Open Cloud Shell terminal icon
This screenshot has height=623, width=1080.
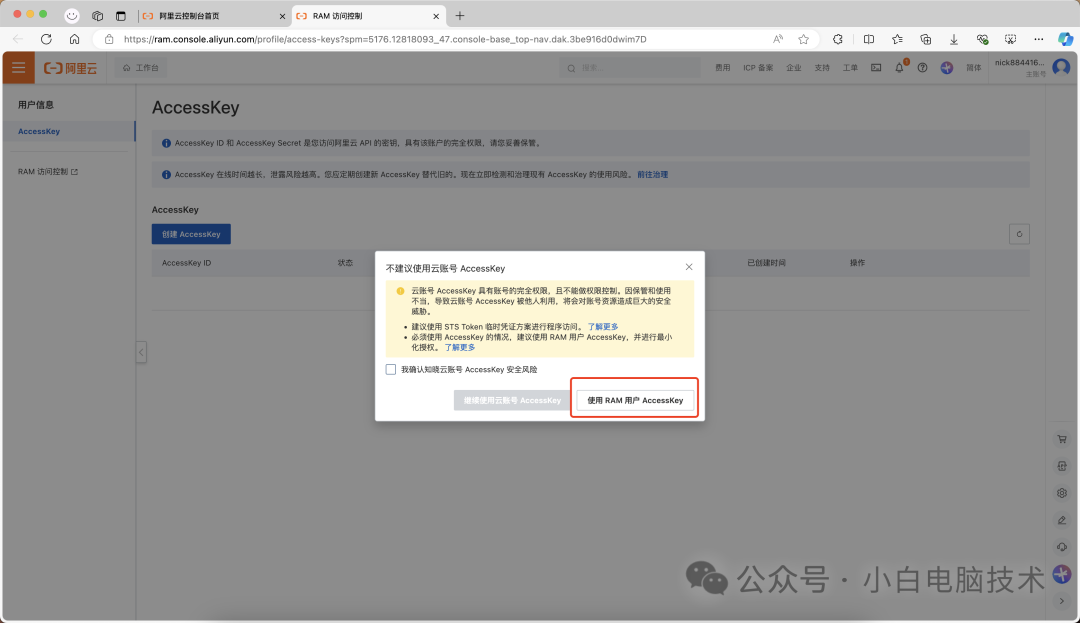click(x=875, y=67)
